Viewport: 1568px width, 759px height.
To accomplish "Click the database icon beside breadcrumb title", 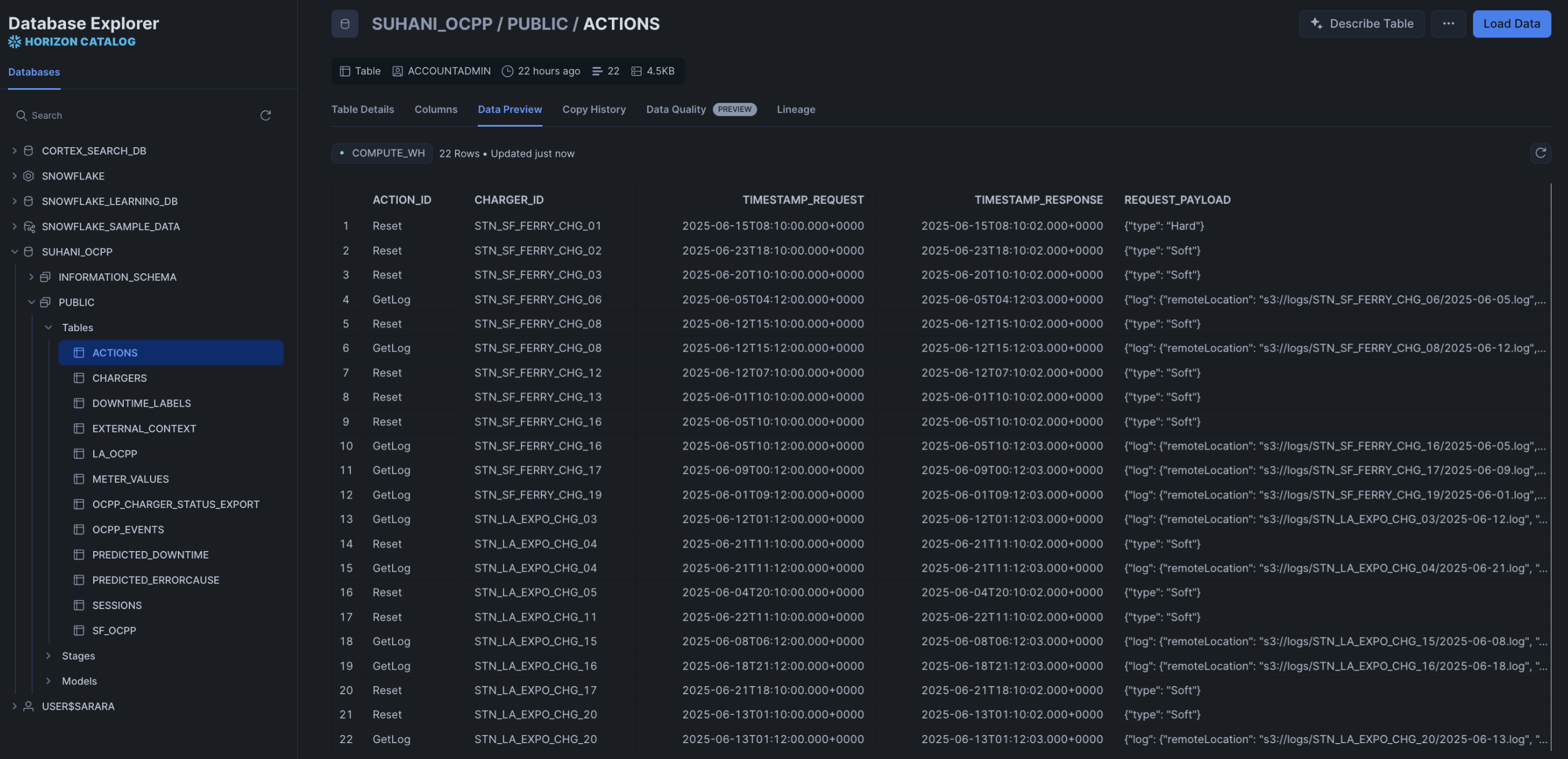I will [x=344, y=24].
